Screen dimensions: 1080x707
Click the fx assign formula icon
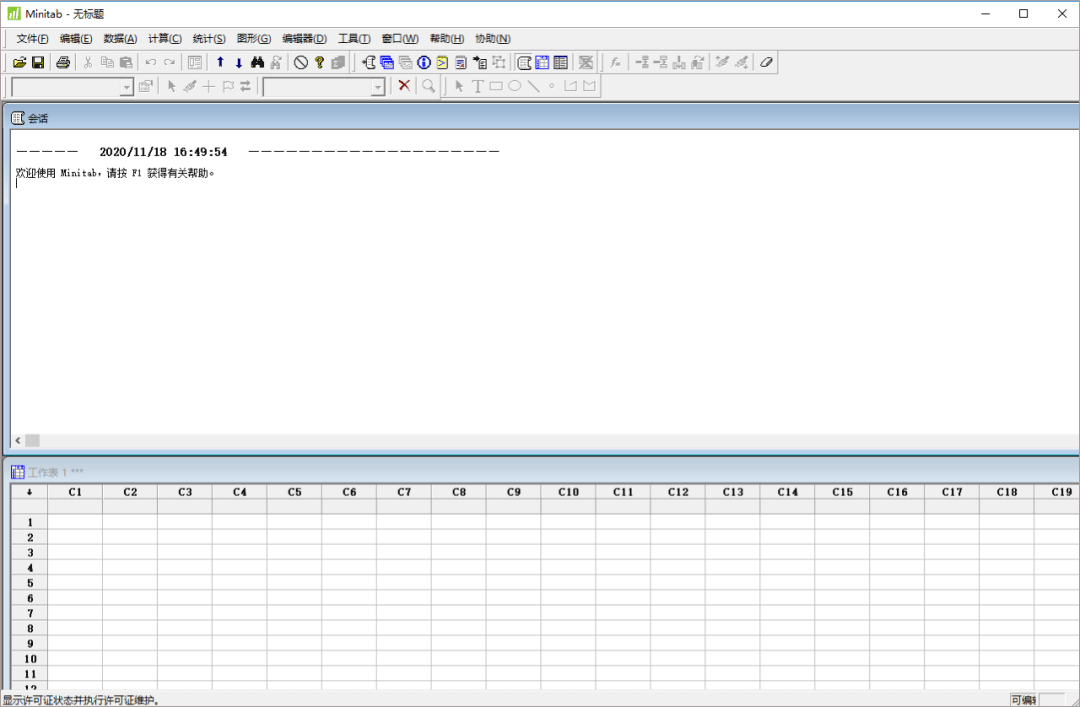pyautogui.click(x=616, y=63)
